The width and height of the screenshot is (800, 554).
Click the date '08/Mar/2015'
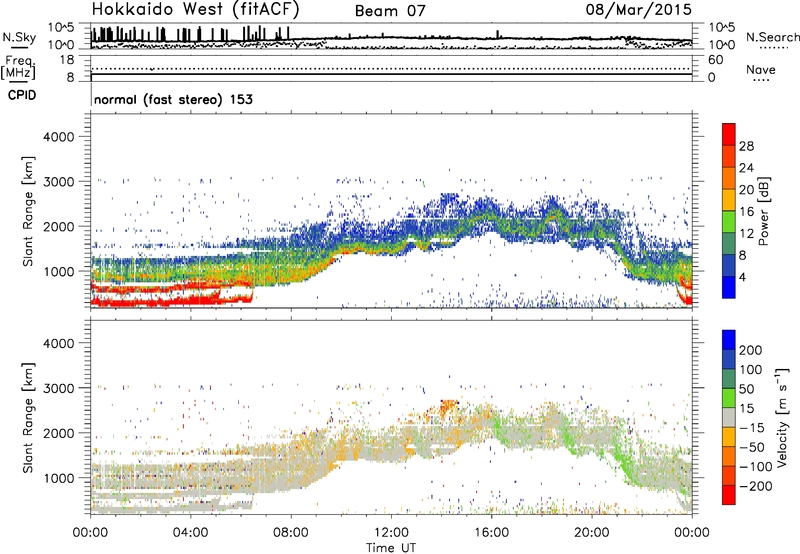pyautogui.click(x=638, y=9)
